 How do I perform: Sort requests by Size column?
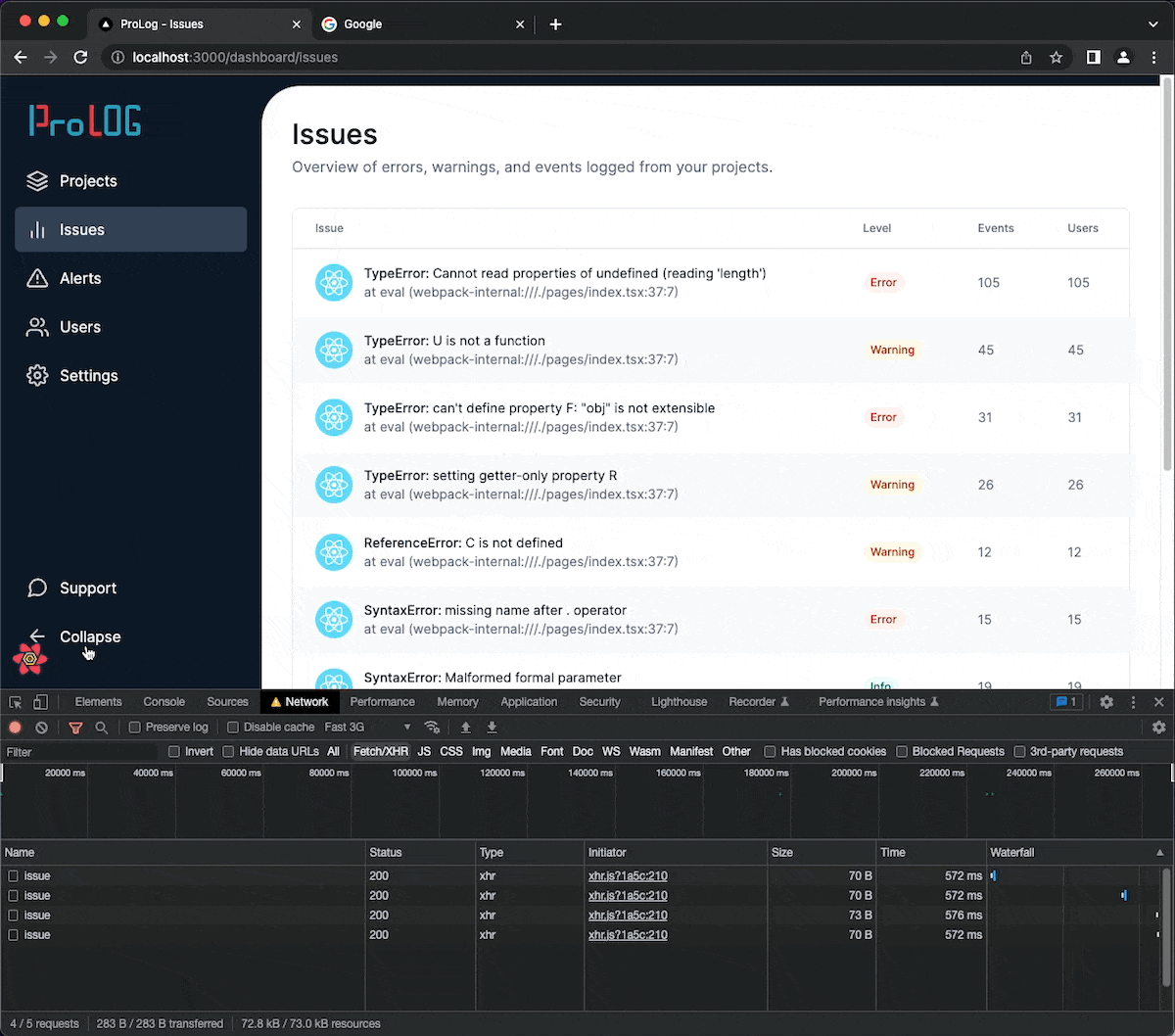(822, 853)
